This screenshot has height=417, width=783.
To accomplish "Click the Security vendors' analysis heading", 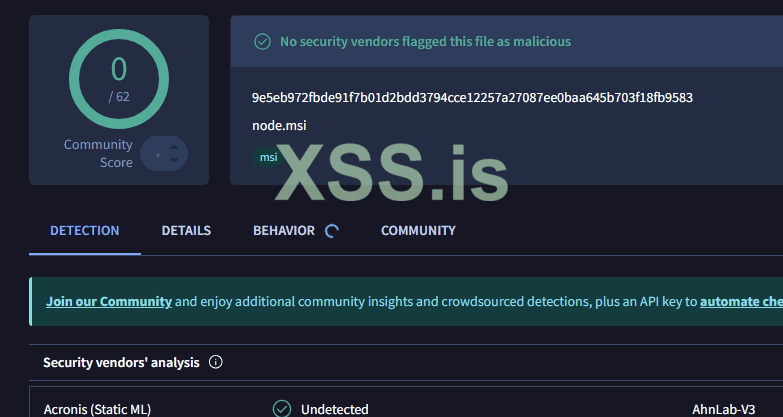I will [121, 362].
